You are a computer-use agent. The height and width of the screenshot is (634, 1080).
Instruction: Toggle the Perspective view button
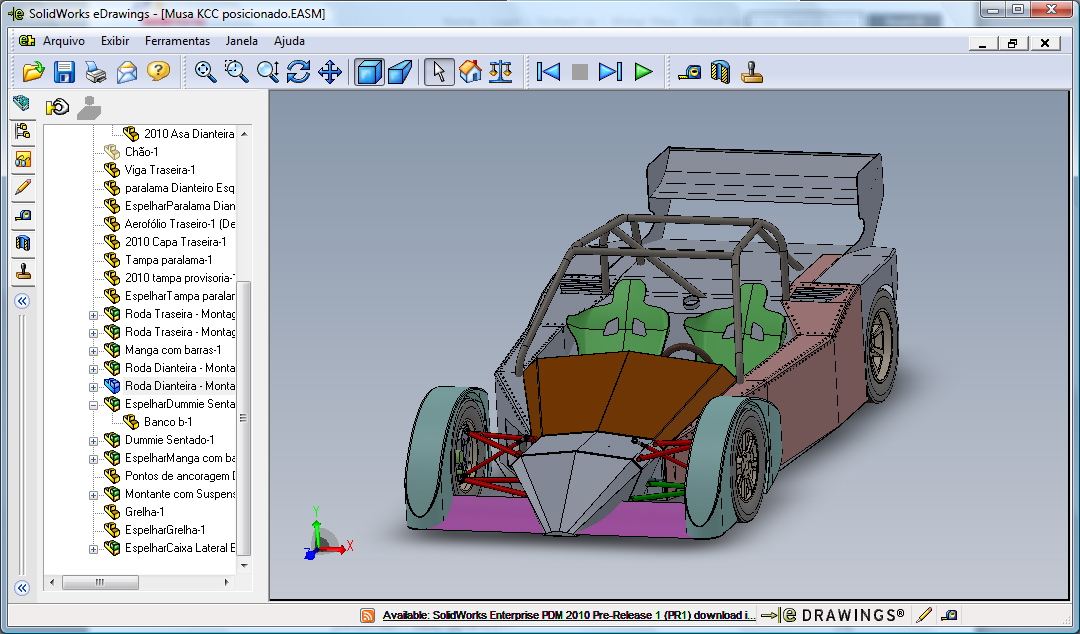pos(400,72)
